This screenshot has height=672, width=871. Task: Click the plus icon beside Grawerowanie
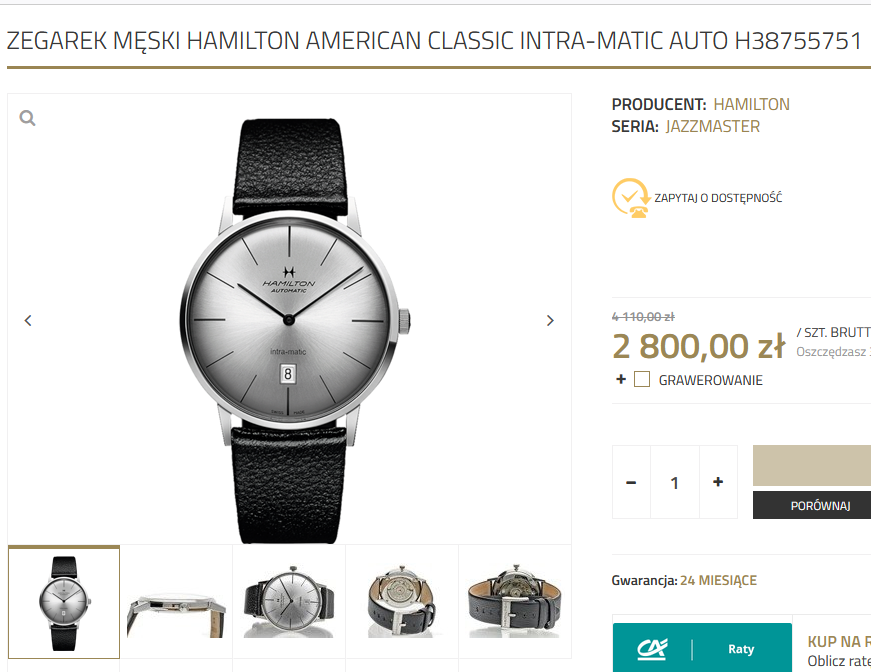620,379
